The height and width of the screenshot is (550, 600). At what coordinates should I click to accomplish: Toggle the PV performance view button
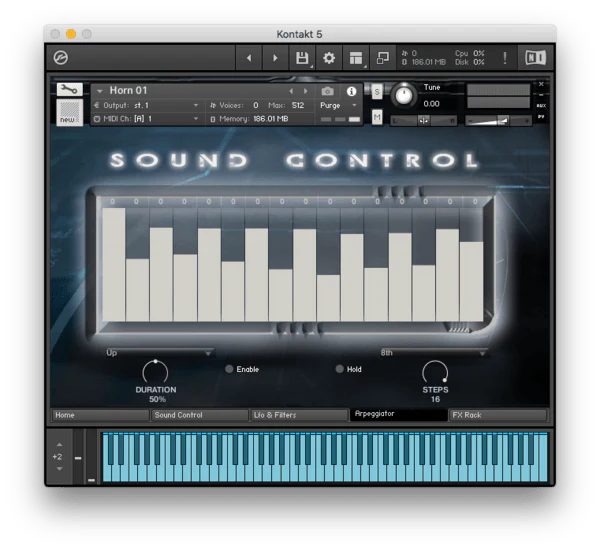541,116
